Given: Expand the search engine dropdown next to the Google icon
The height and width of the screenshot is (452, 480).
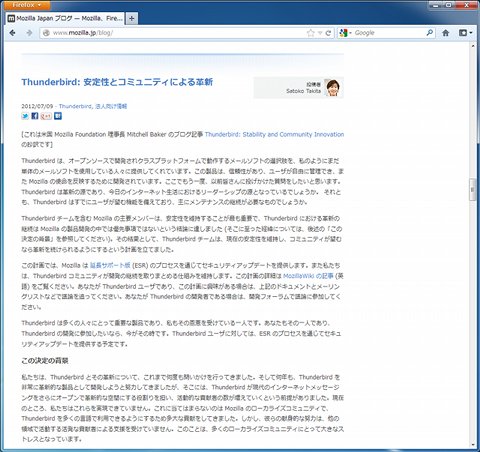Looking at the screenshot, I should (351, 33).
